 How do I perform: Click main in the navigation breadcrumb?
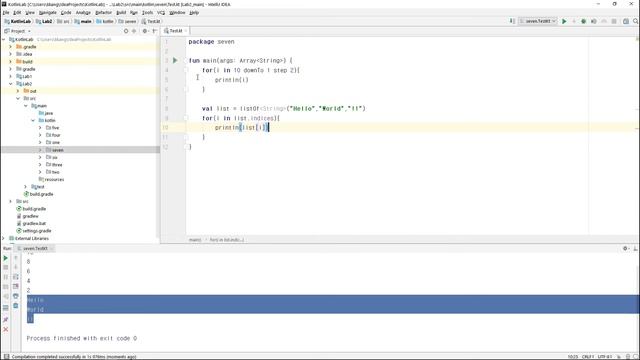coord(83,21)
